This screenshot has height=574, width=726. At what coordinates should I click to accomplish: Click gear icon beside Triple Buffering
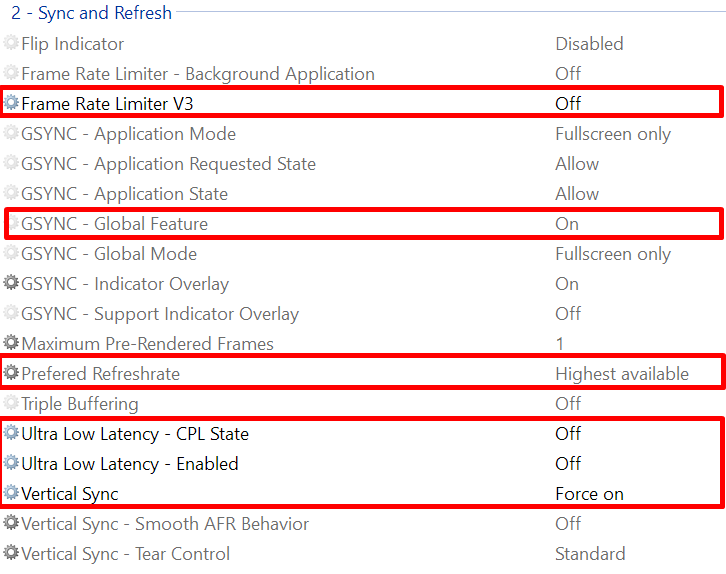[x=11, y=403]
